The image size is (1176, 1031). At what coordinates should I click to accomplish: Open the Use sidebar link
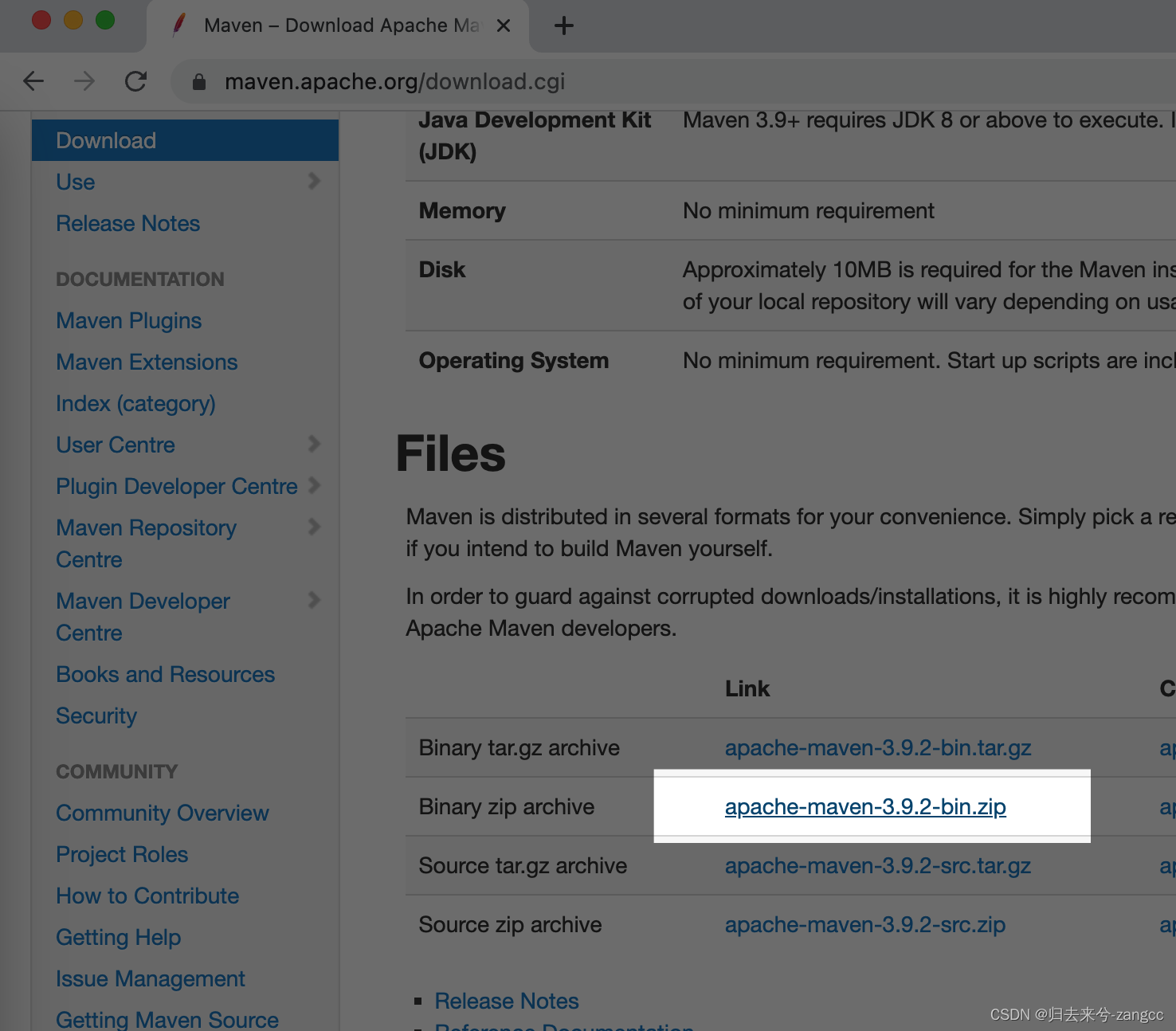click(76, 182)
